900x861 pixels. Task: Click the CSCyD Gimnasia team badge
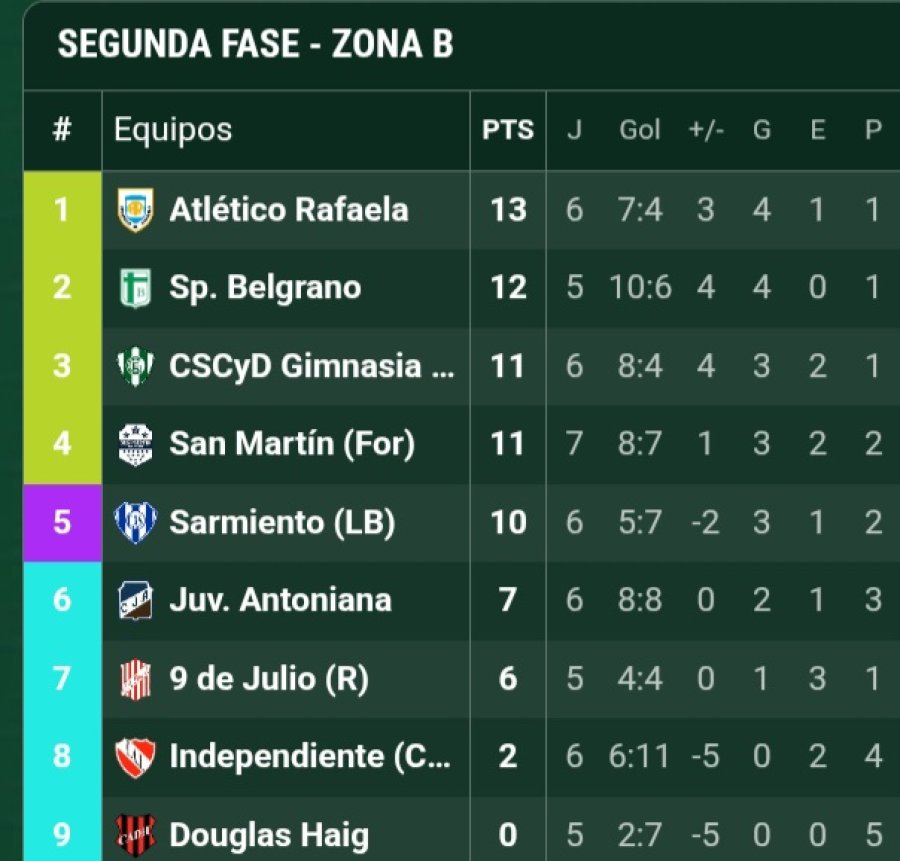tap(135, 366)
